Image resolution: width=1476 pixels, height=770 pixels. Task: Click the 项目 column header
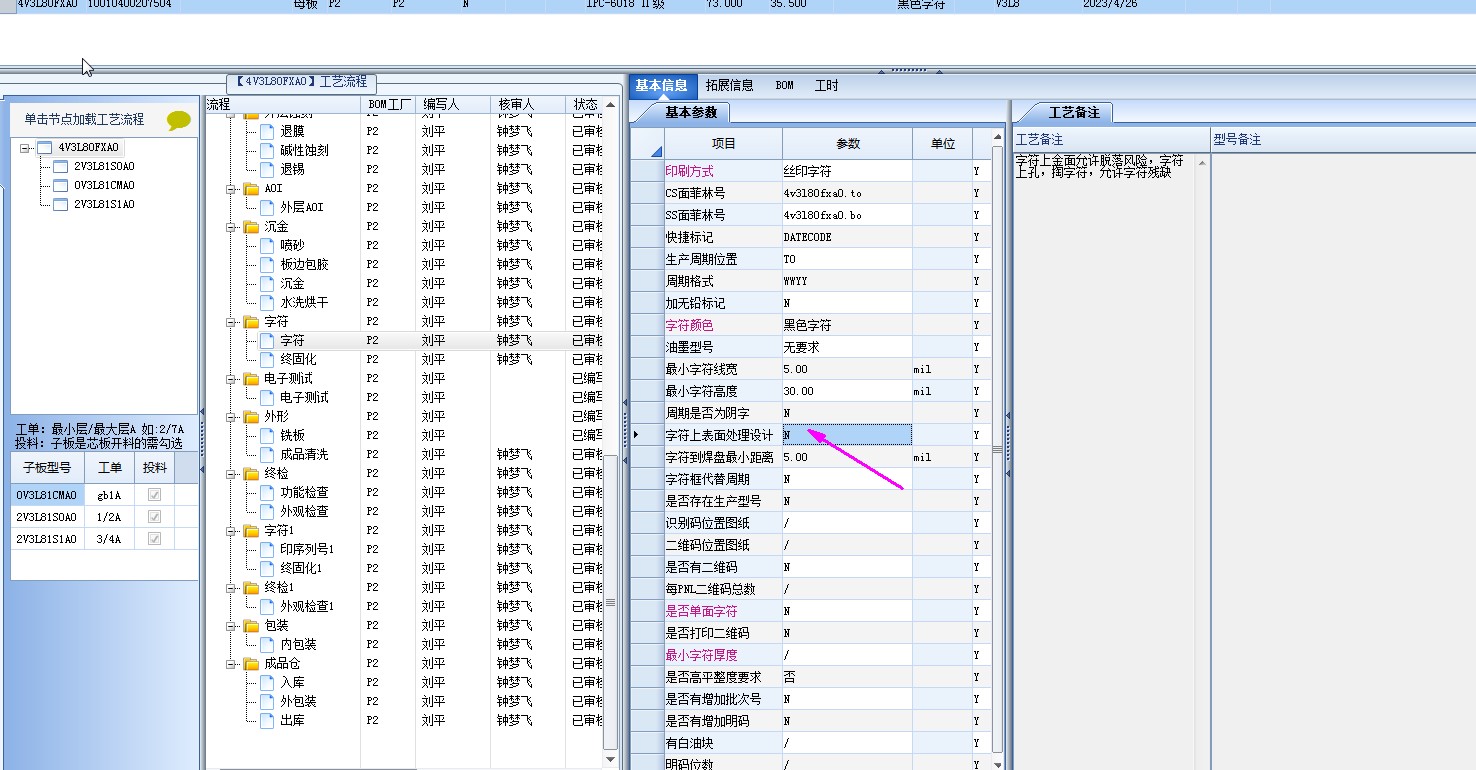pyautogui.click(x=724, y=144)
